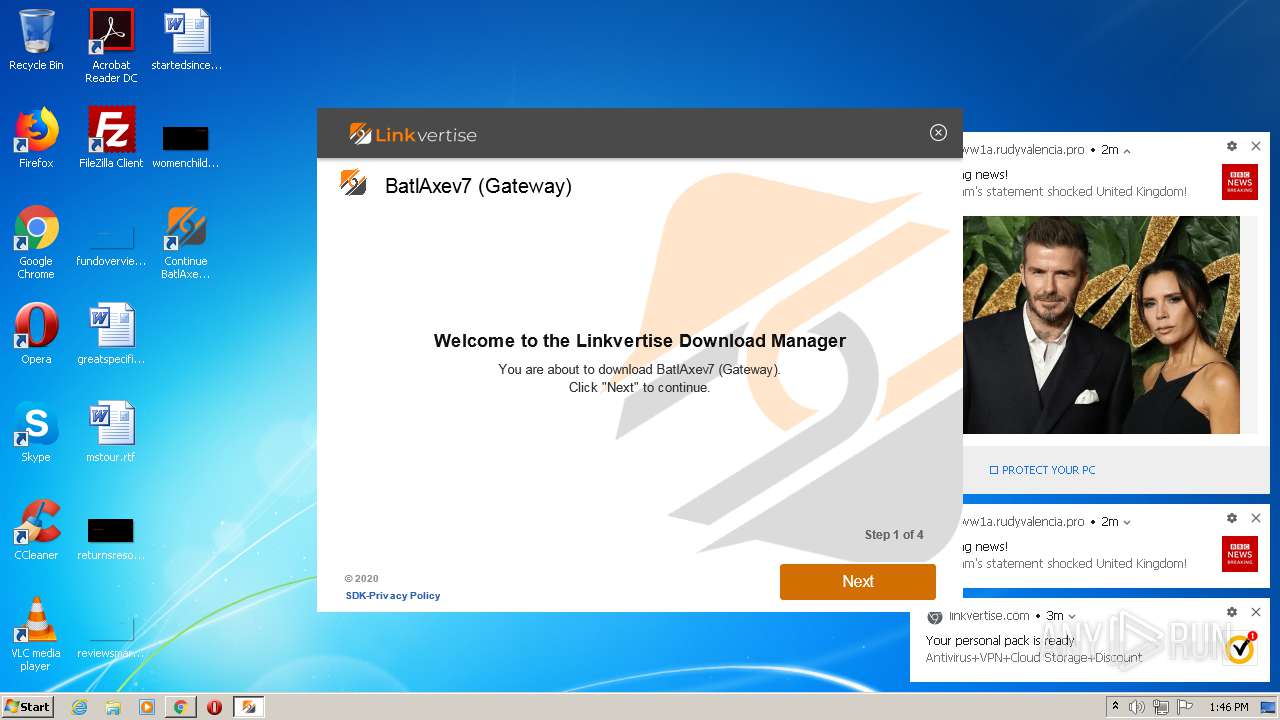Open the returnsreso desktop file
The height and width of the screenshot is (720, 1280).
pos(111,539)
